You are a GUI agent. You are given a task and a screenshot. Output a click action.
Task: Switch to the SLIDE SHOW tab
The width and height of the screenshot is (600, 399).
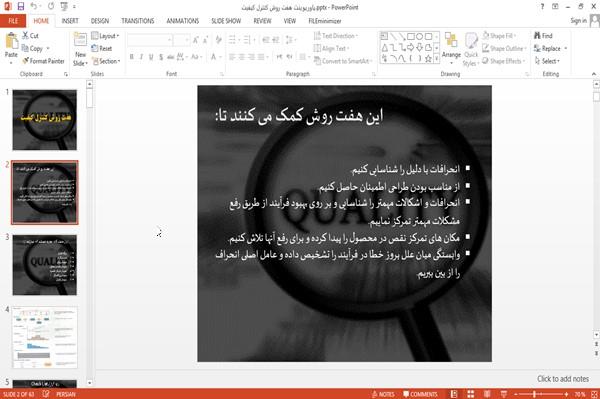coord(226,21)
